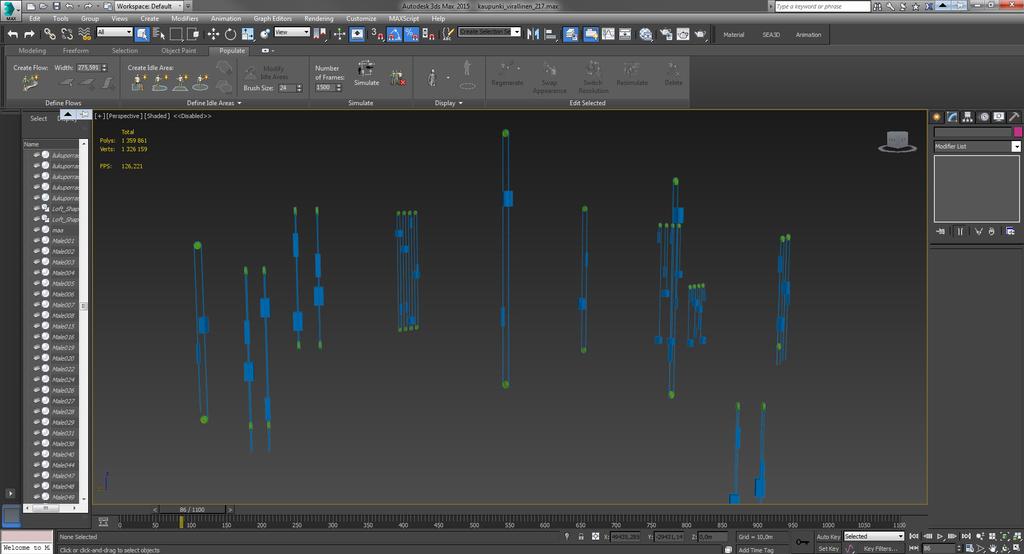Screen dimensions: 1024x554
Task: Select the Move tool
Action: [x=213, y=34]
